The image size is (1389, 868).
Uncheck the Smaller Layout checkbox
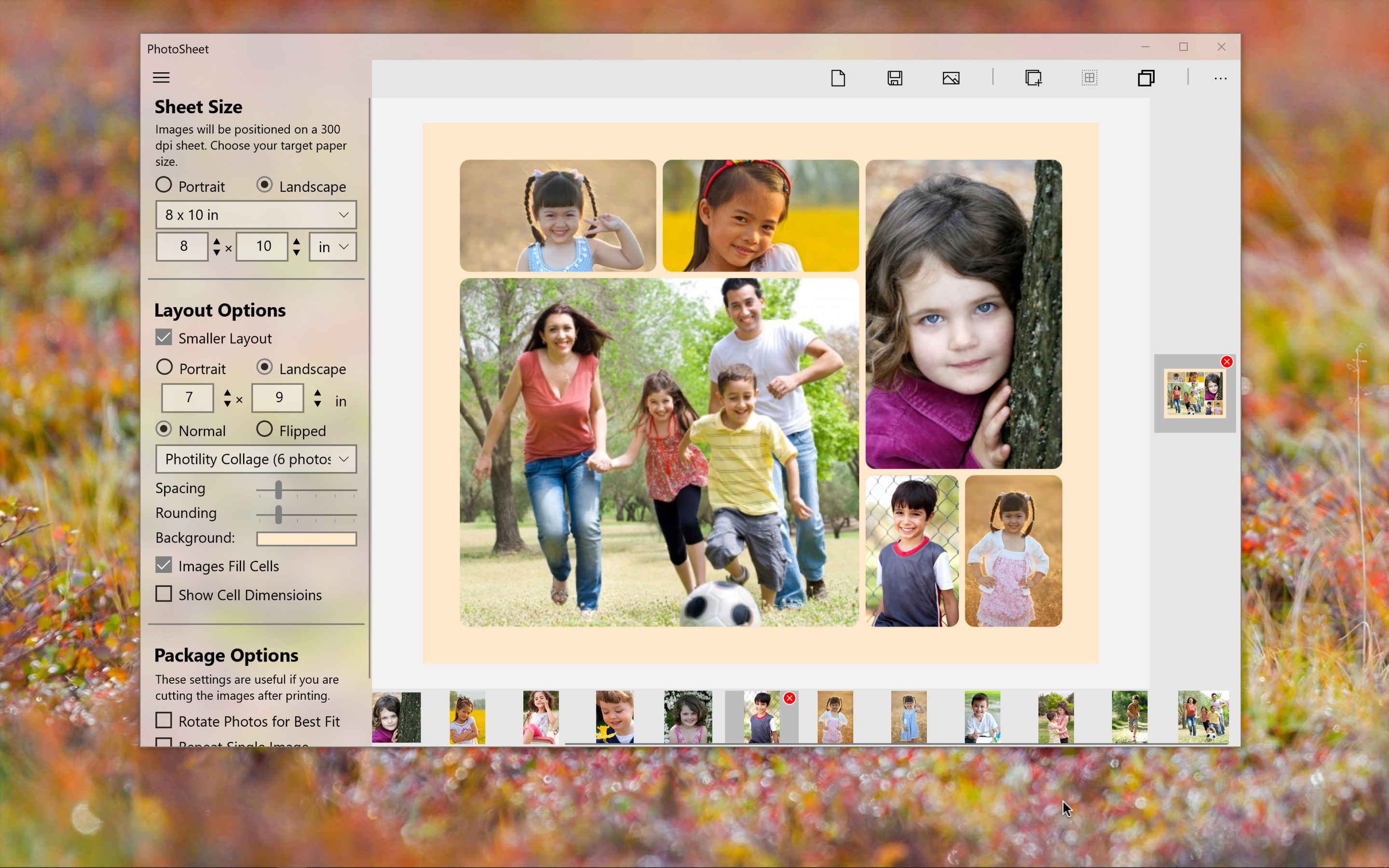coord(163,338)
